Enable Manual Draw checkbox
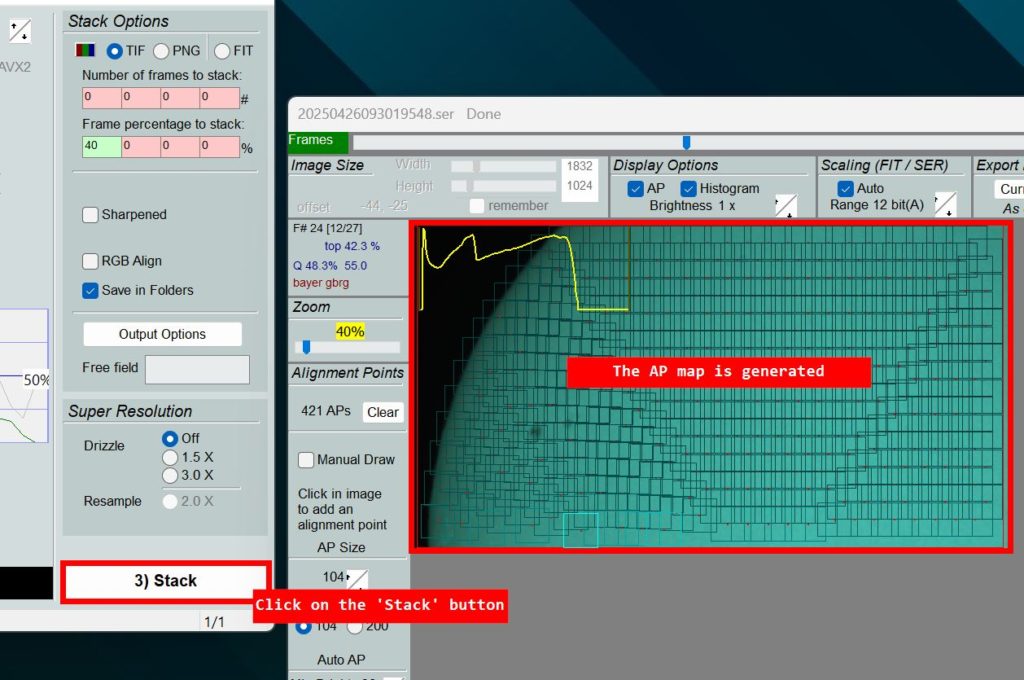 pyautogui.click(x=306, y=460)
